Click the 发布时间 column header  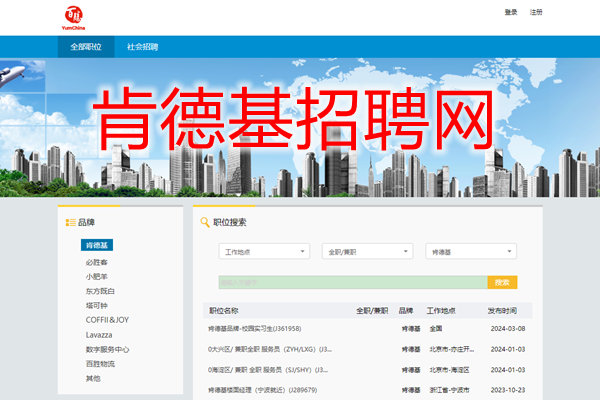[x=502, y=310]
